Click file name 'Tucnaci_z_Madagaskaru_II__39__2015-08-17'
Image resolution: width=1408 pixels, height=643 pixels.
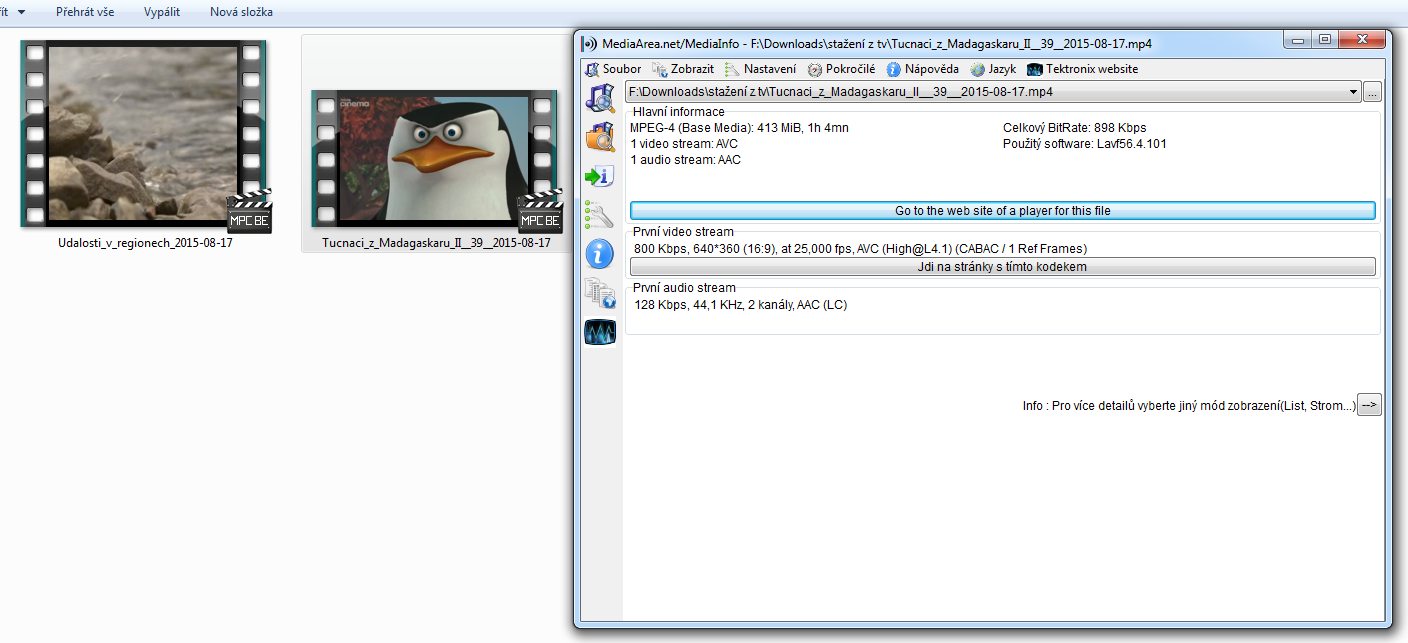(436, 243)
